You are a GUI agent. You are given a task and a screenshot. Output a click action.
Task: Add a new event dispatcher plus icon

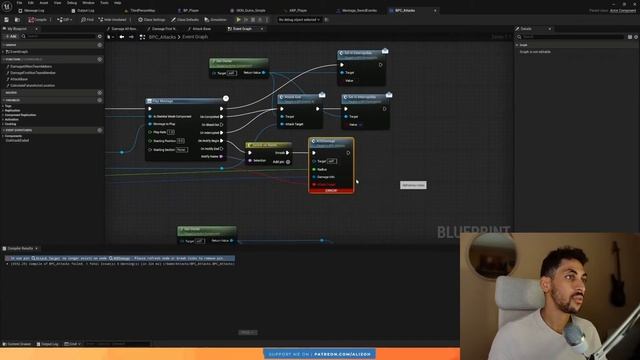(100, 130)
